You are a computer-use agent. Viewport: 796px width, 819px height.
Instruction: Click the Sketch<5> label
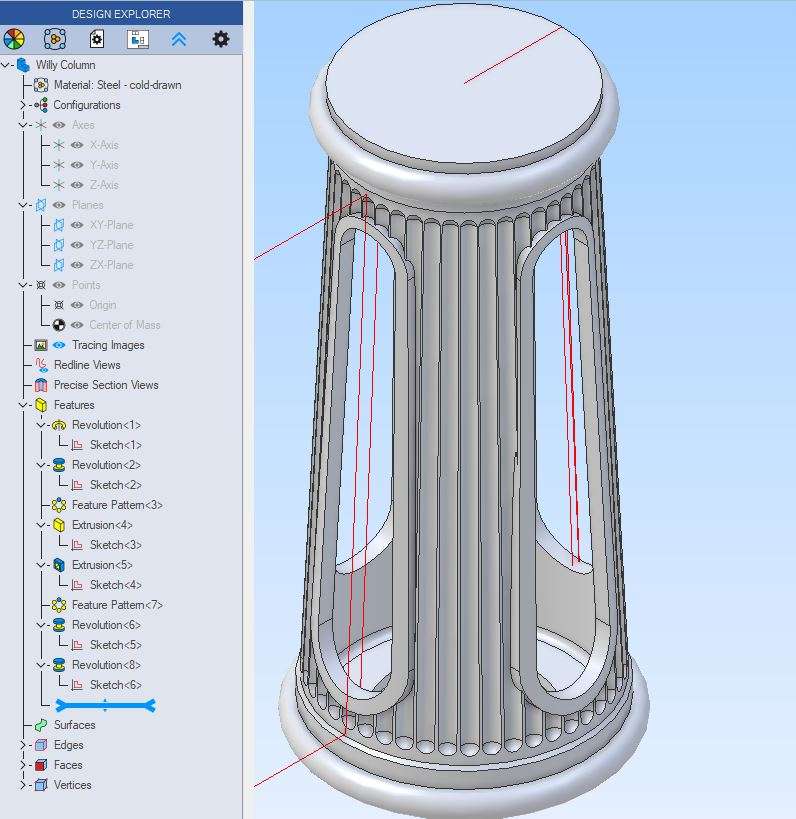coord(115,645)
